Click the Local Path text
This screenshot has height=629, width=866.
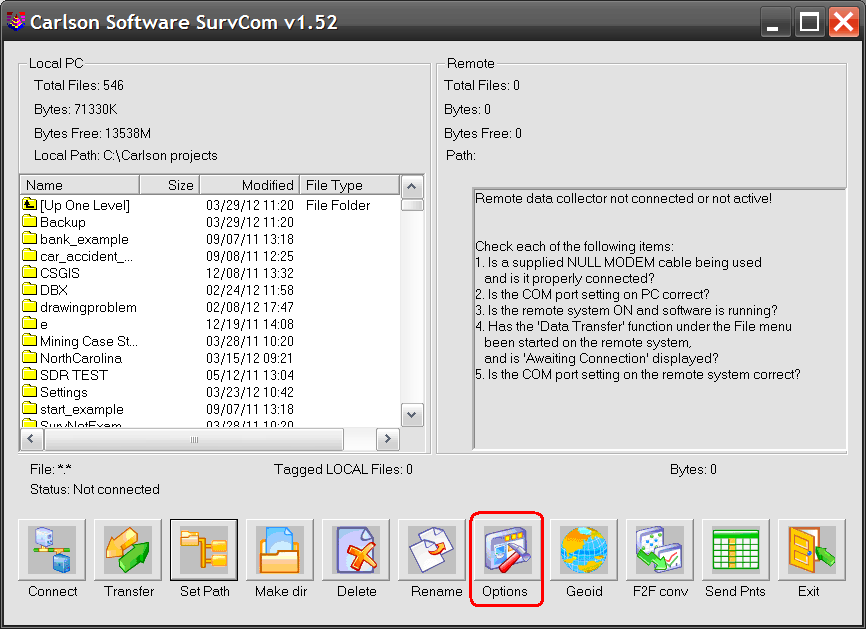tap(126, 156)
